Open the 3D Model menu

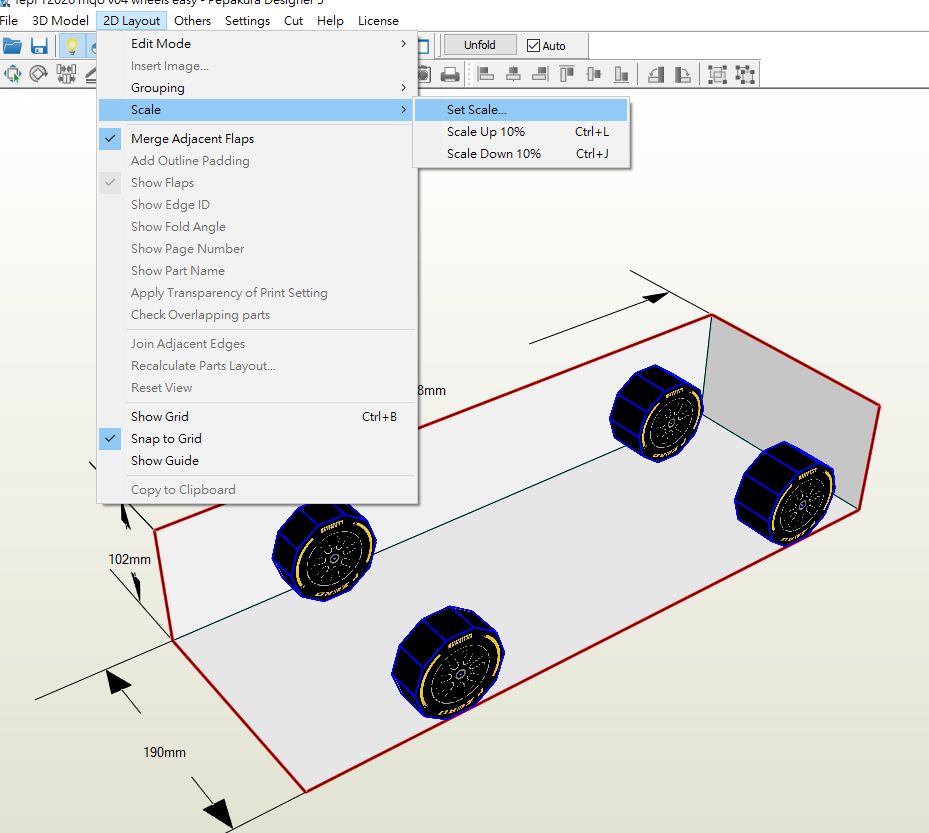coord(60,20)
